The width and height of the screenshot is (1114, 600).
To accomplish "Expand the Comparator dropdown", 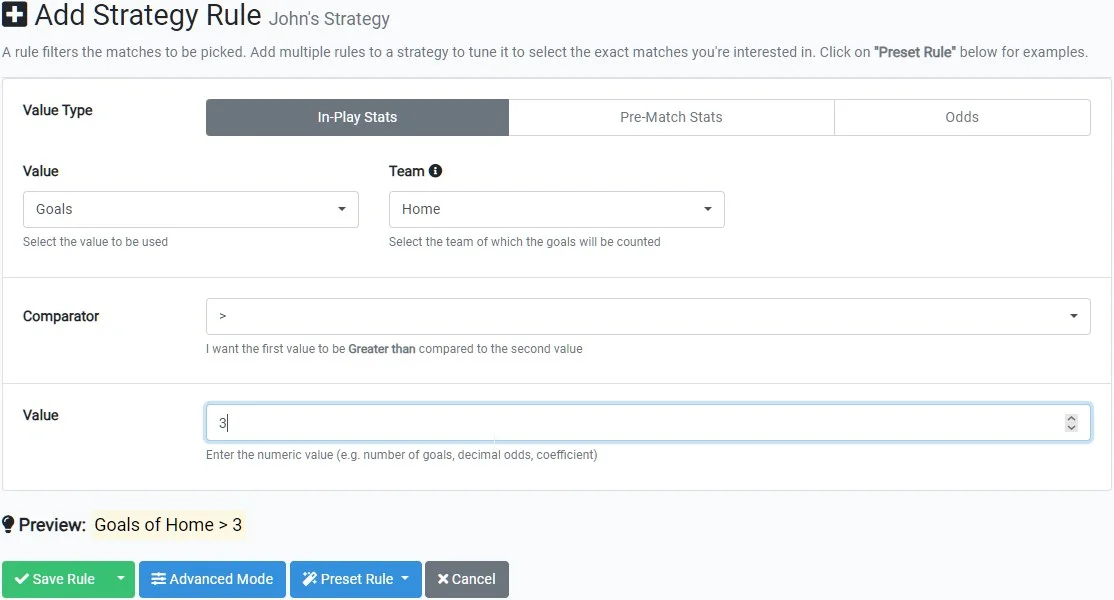I will pos(648,315).
